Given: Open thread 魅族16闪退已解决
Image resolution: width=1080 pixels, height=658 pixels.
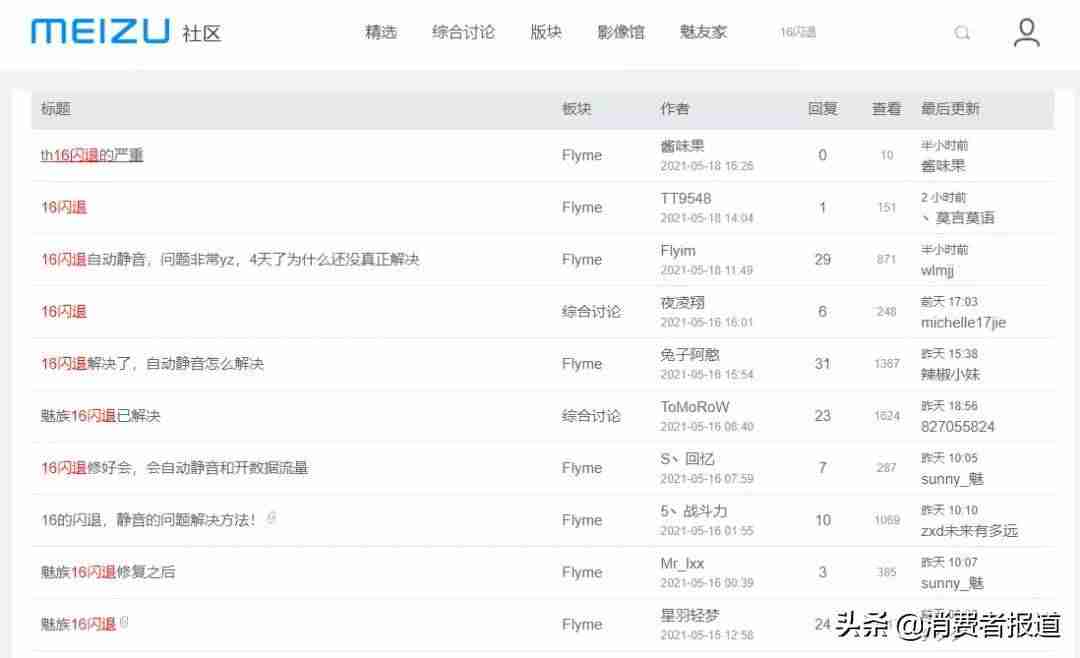Looking at the screenshot, I should pos(101,415).
